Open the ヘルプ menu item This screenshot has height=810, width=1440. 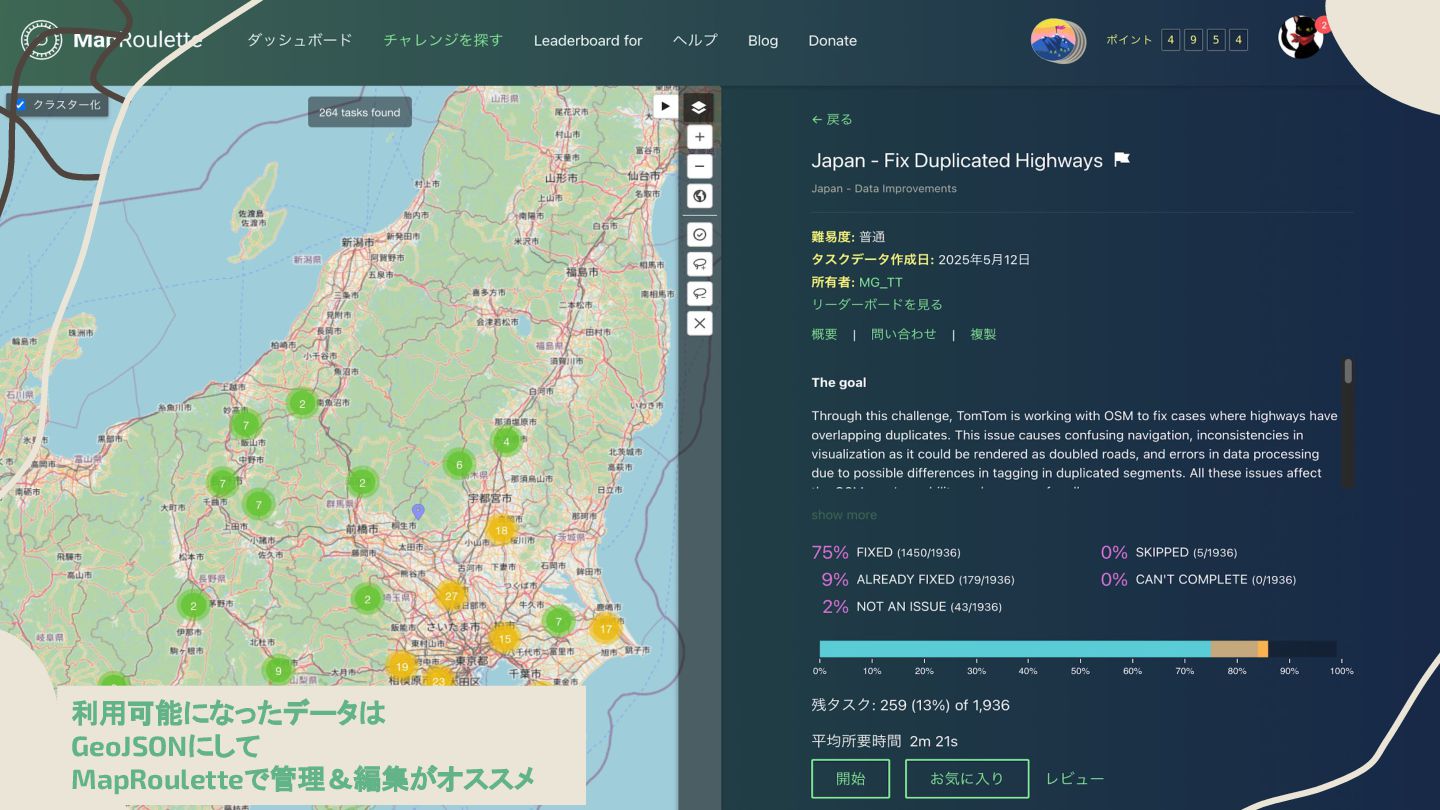(x=695, y=40)
